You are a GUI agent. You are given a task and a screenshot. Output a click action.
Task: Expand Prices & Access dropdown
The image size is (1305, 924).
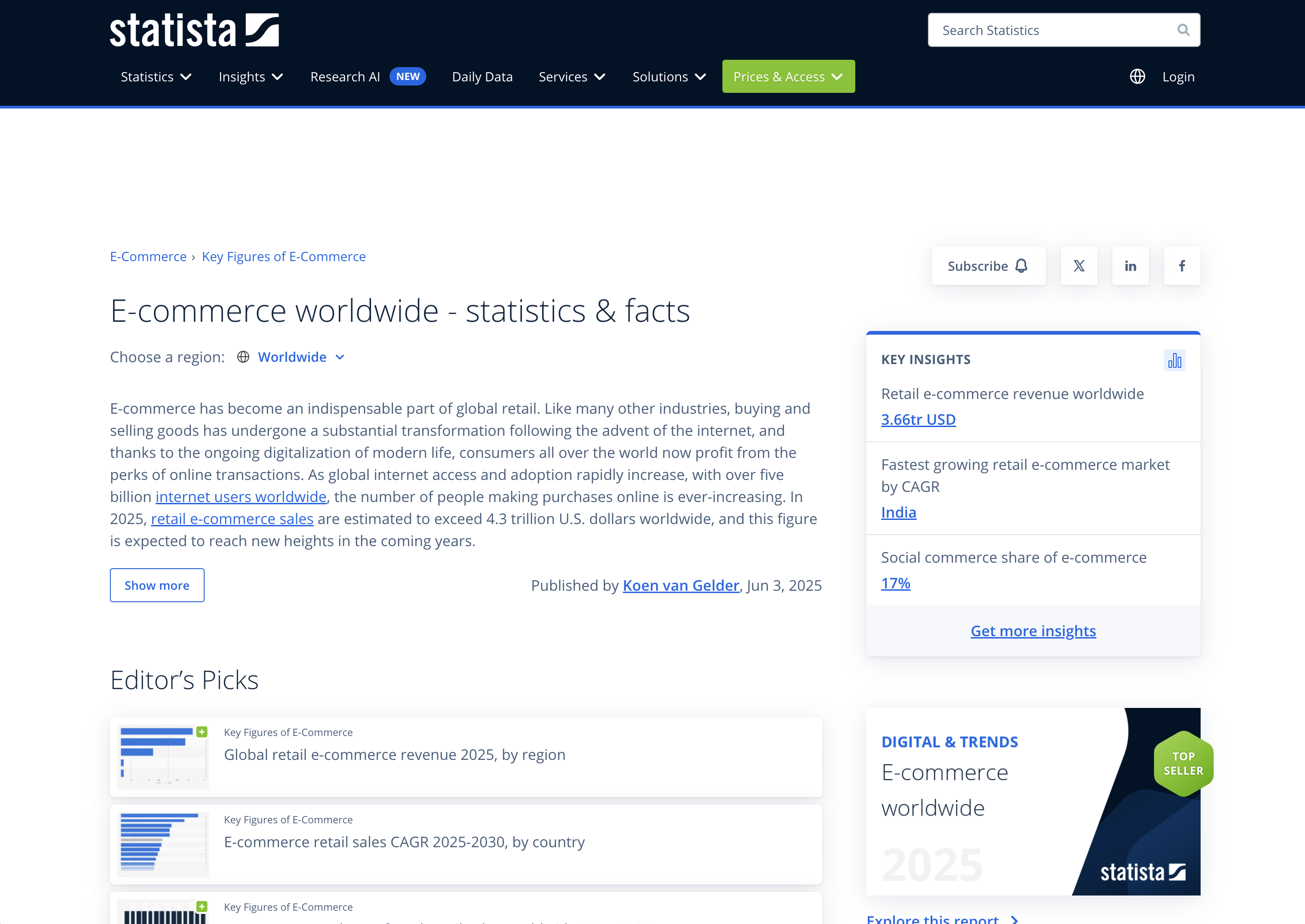tap(788, 77)
